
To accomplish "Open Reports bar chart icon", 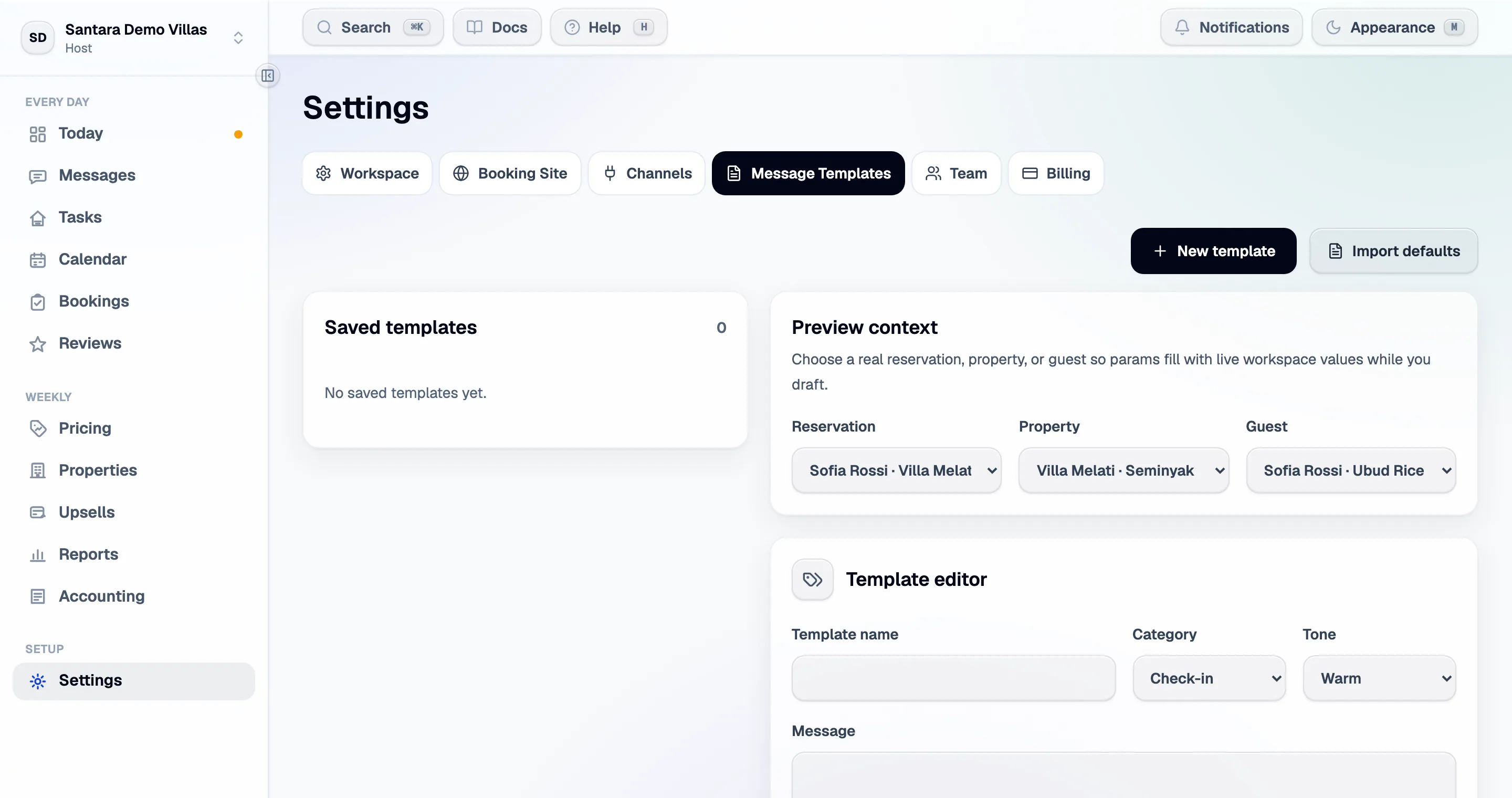I will [38, 554].
